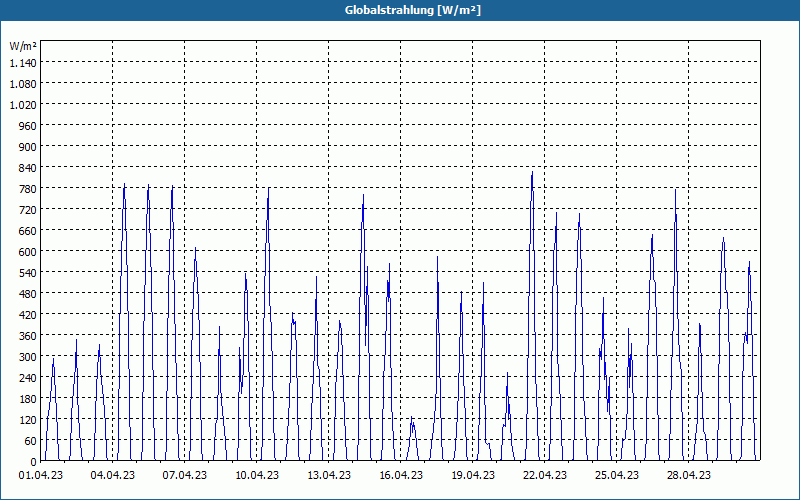
Task: Click the 240 y-axis label
Action: click(x=28, y=378)
